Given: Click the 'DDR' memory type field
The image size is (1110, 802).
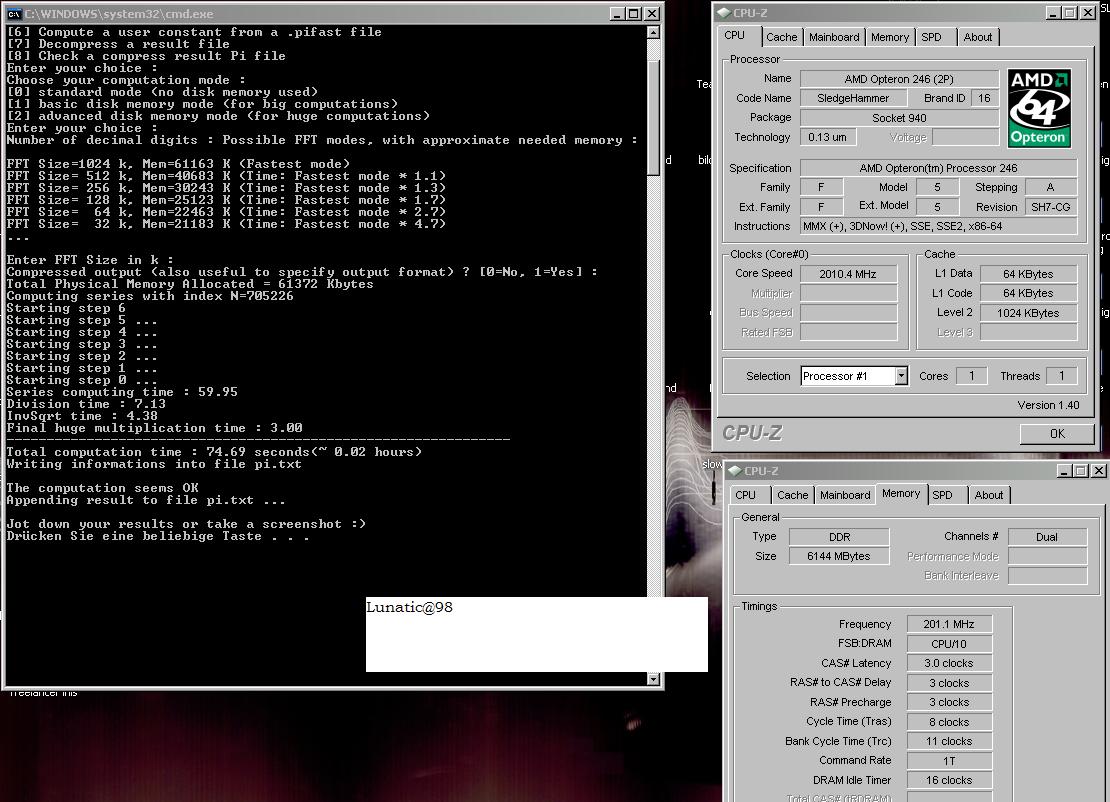Looking at the screenshot, I should tap(839, 537).
